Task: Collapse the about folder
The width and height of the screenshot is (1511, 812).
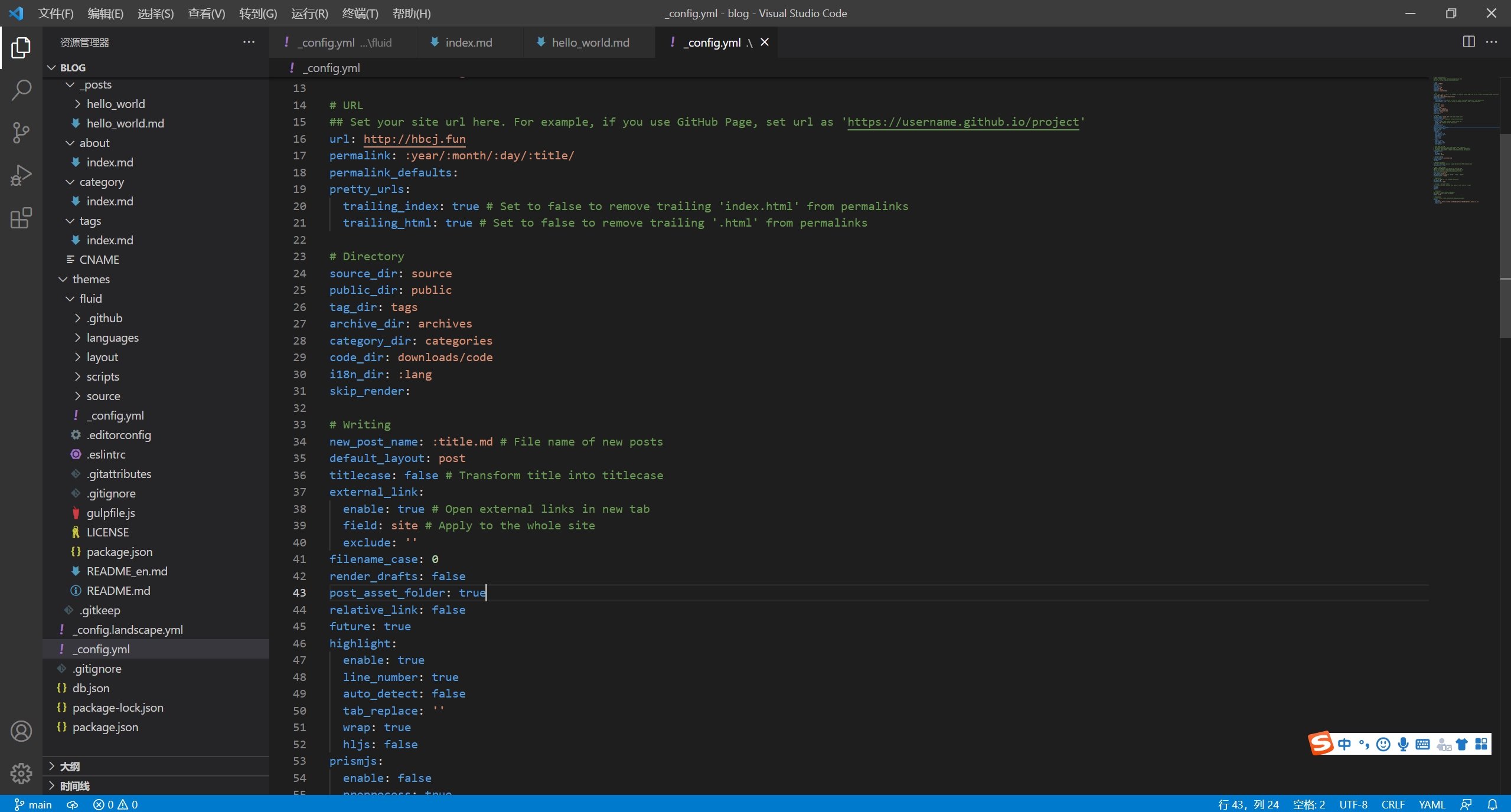Action: pyautogui.click(x=155, y=143)
